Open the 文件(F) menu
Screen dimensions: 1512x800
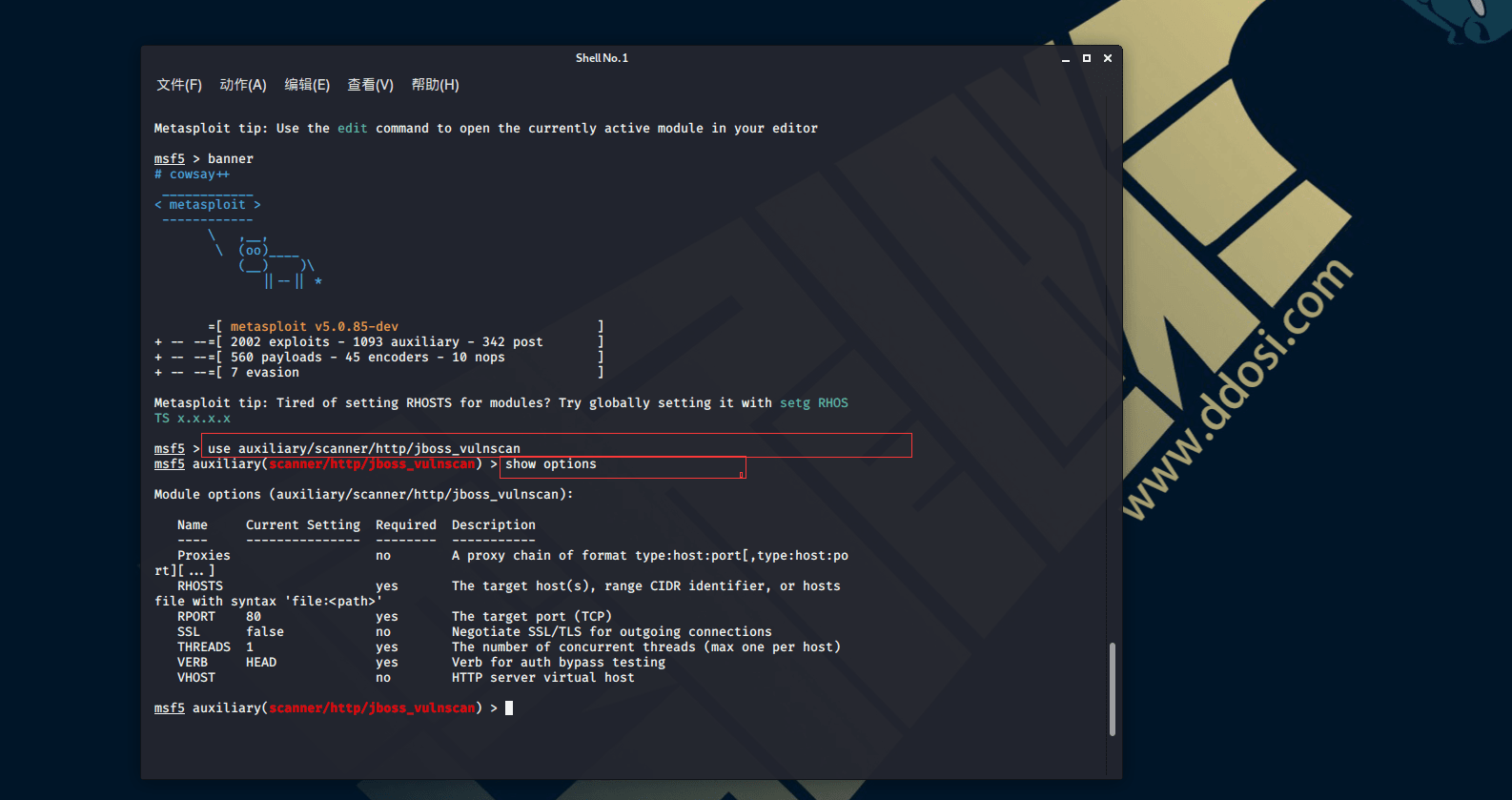click(179, 85)
